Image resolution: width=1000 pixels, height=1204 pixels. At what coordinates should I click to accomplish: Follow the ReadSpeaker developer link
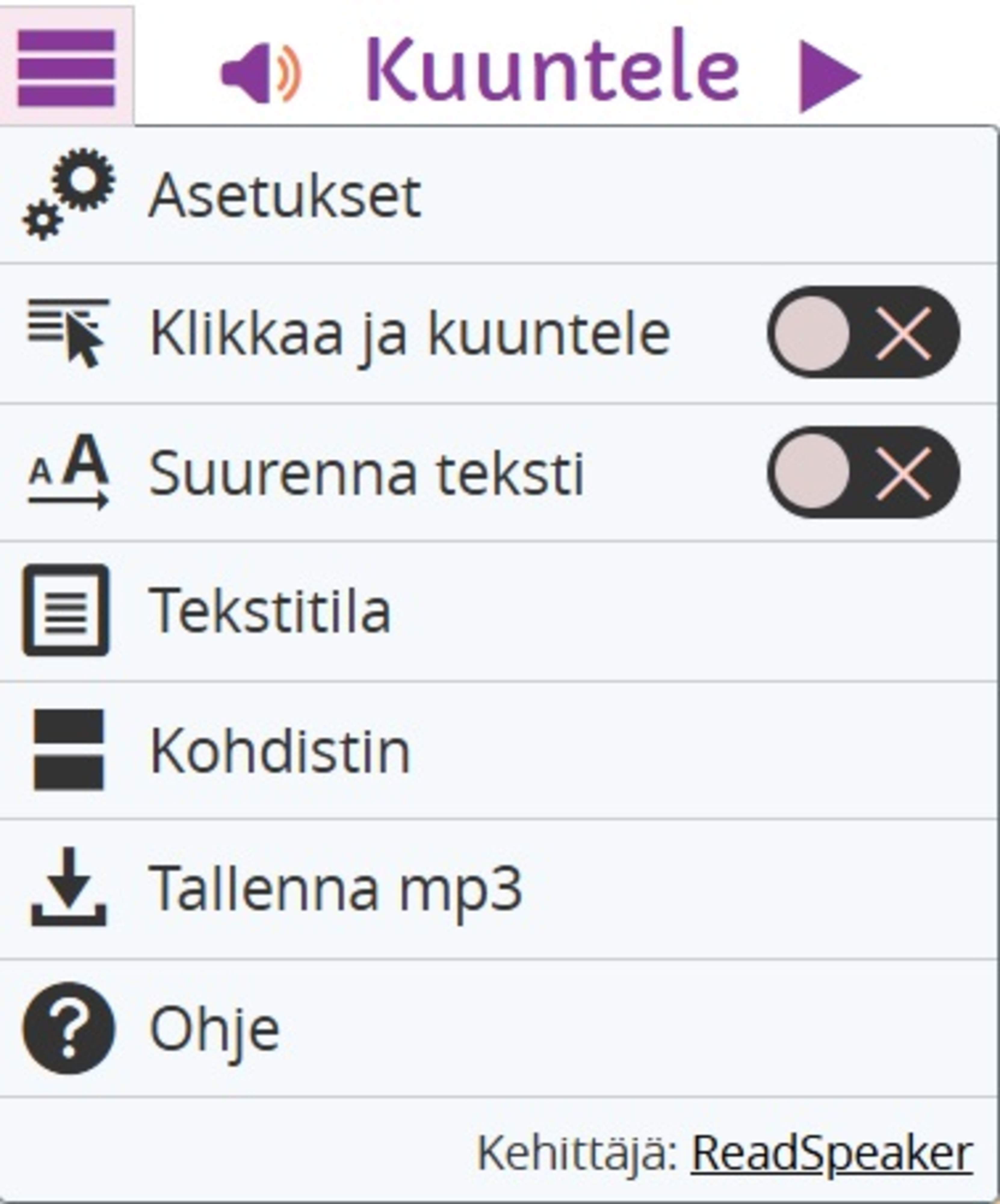(832, 1153)
